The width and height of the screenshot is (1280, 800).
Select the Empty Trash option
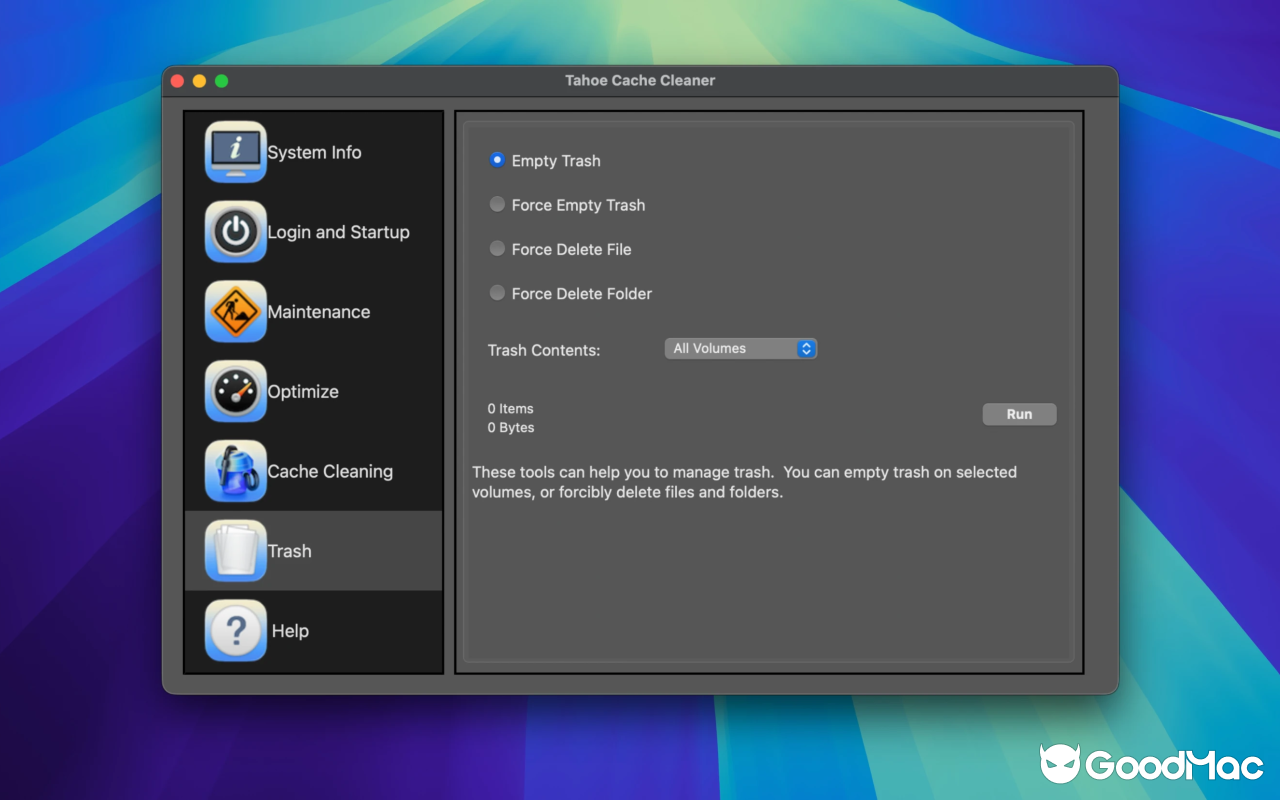click(x=497, y=159)
